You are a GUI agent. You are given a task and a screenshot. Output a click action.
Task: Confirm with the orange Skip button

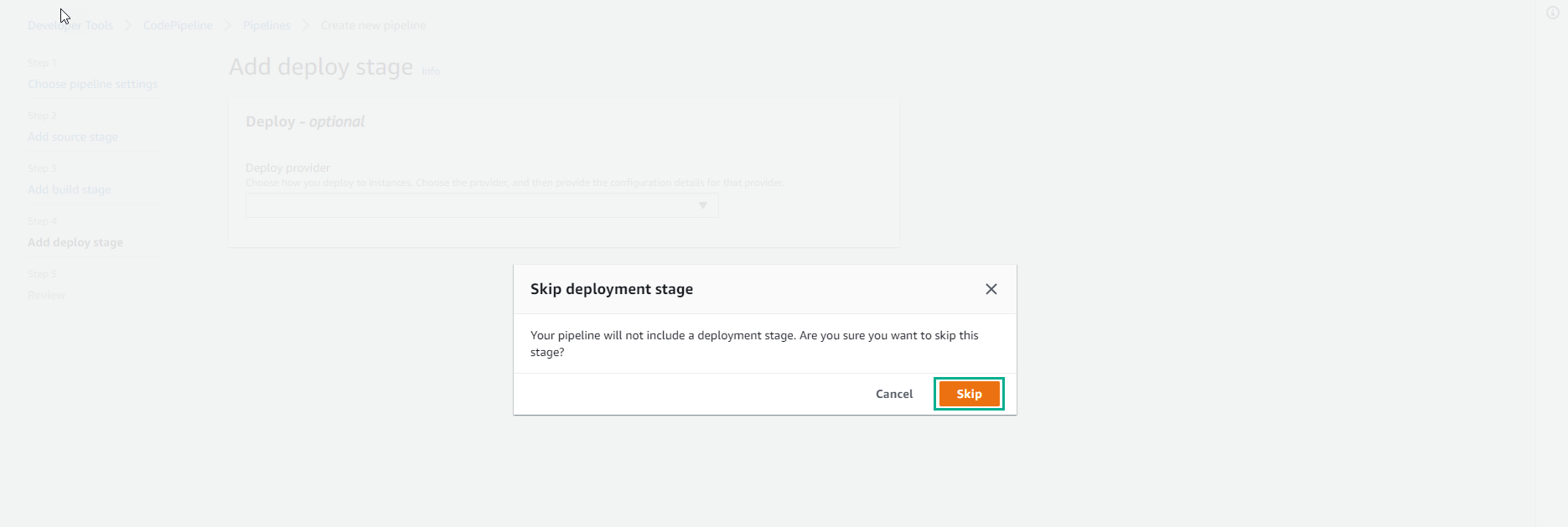pos(969,394)
